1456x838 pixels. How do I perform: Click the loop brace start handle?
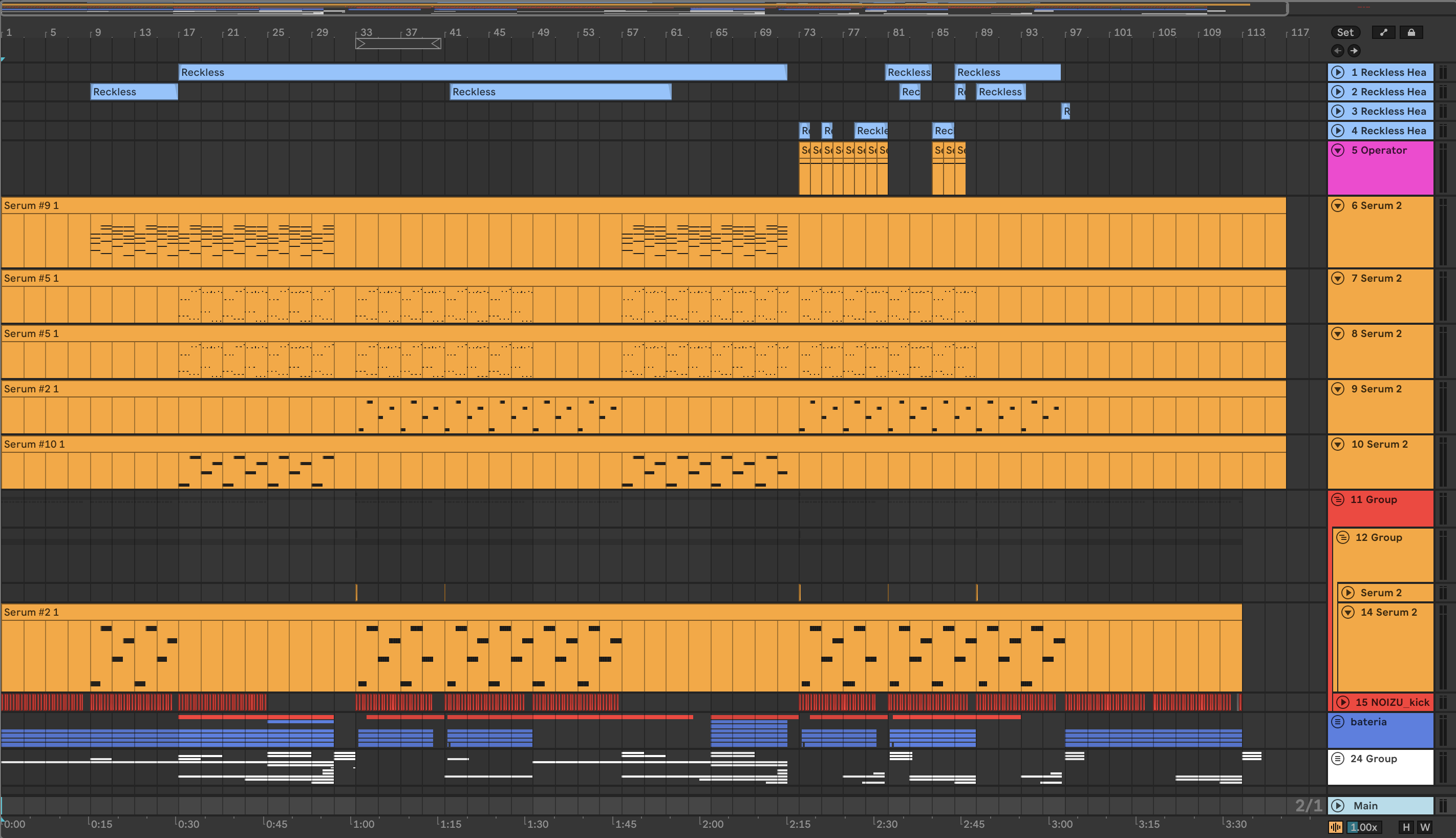(360, 44)
